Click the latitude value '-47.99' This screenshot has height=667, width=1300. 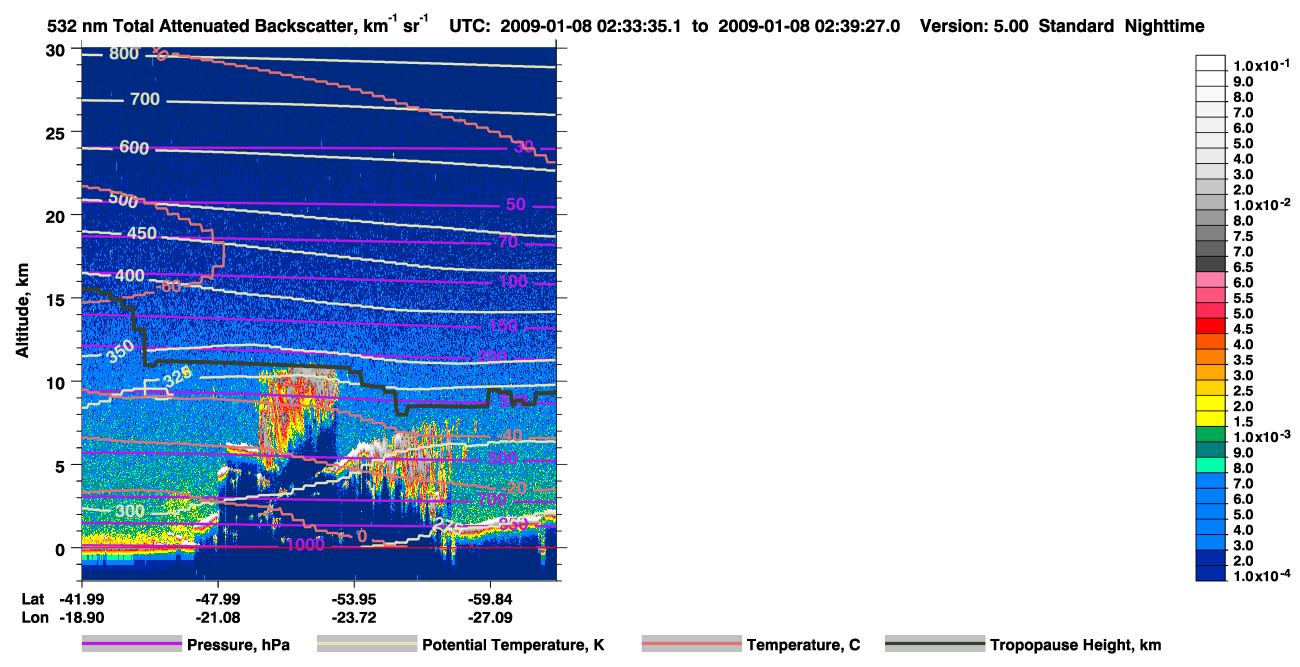(x=217, y=598)
